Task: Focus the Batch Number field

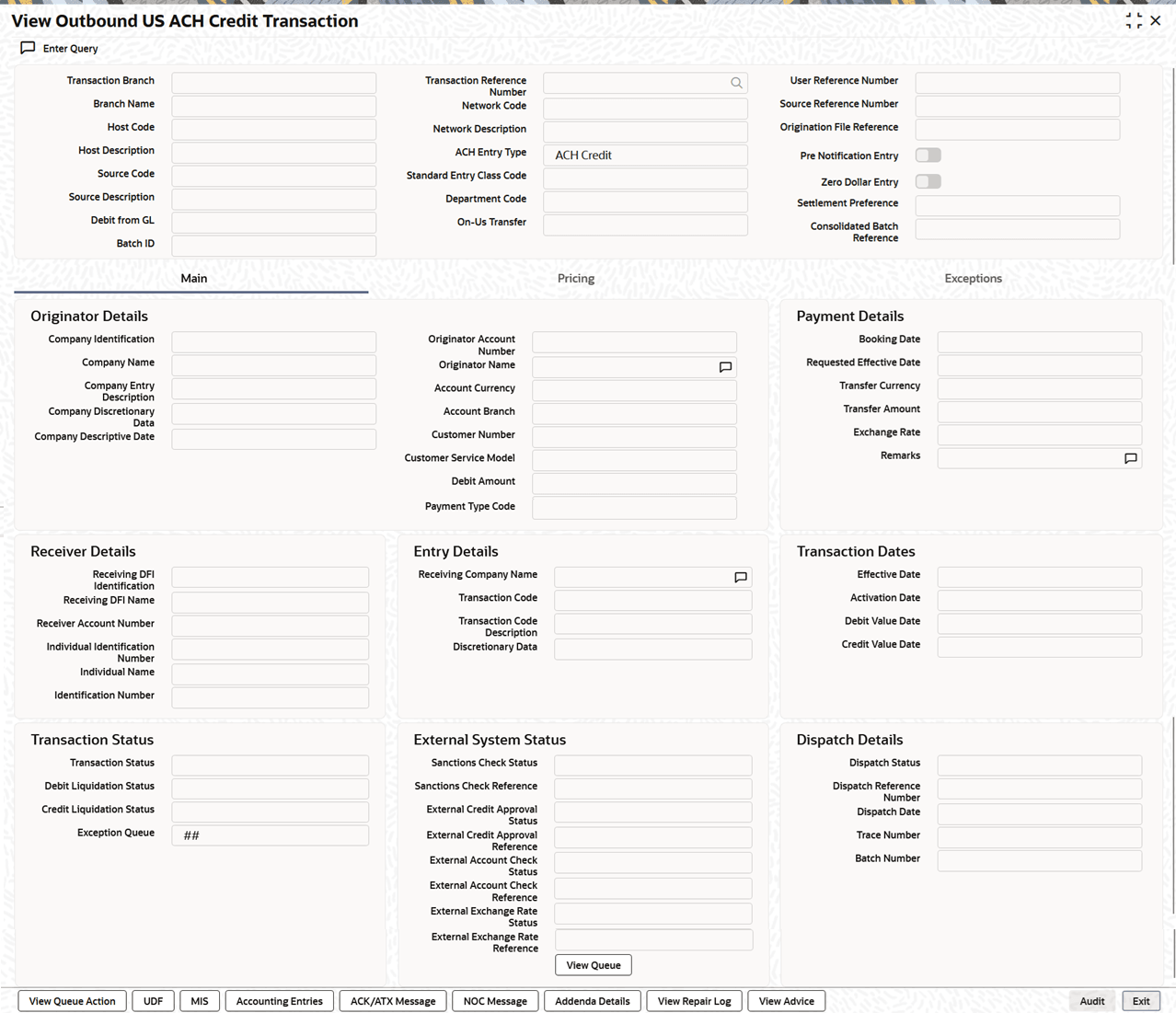Action: 1040,860
